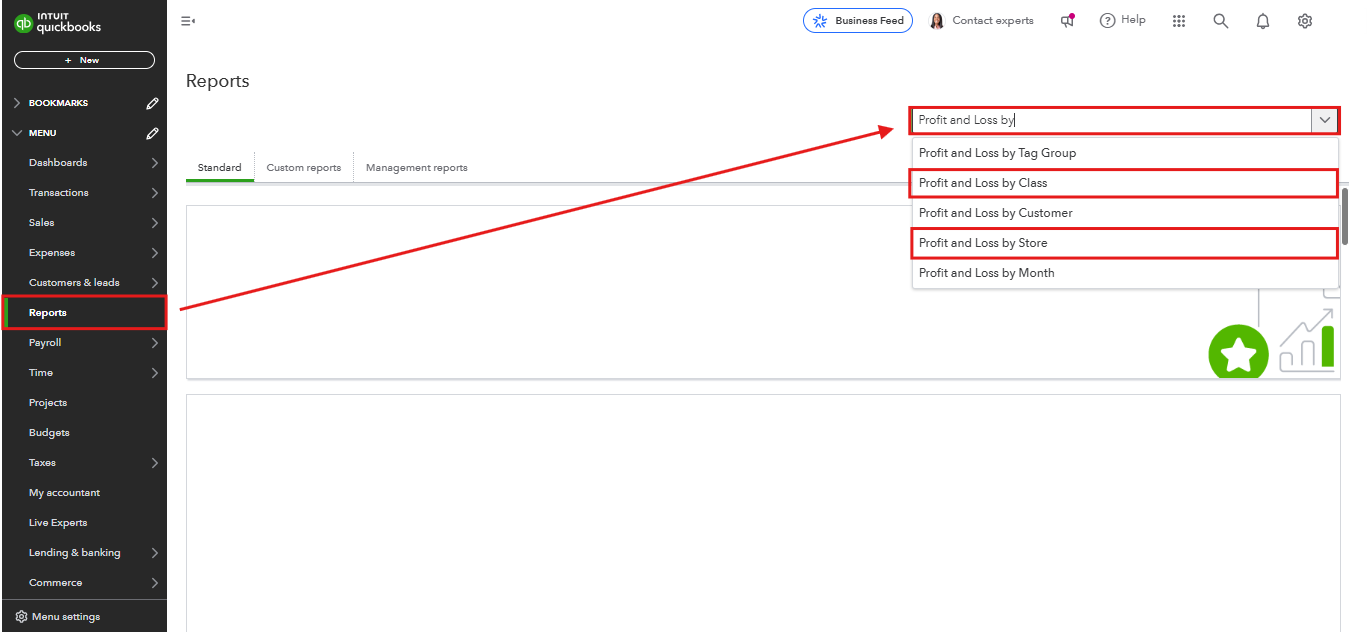
Task: Click the search magnifier icon
Action: pos(1221,21)
